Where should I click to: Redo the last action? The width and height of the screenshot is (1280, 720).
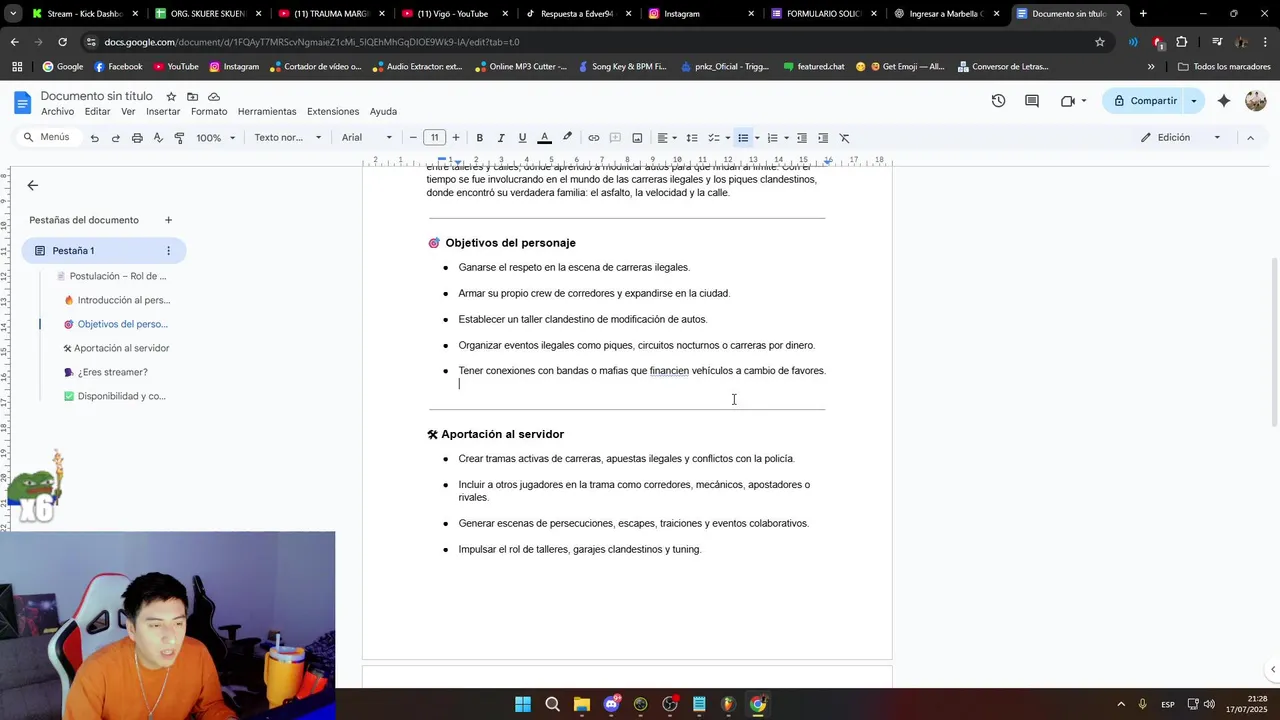[x=115, y=138]
